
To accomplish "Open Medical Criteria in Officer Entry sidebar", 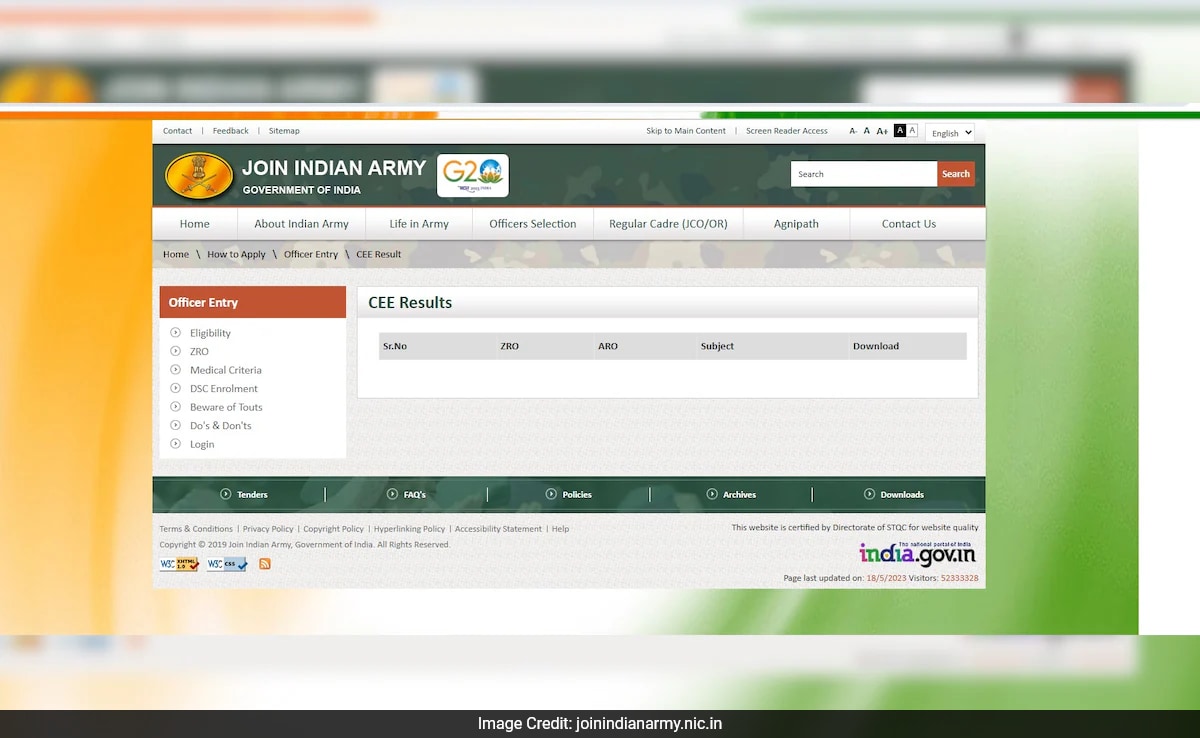I will (x=226, y=370).
